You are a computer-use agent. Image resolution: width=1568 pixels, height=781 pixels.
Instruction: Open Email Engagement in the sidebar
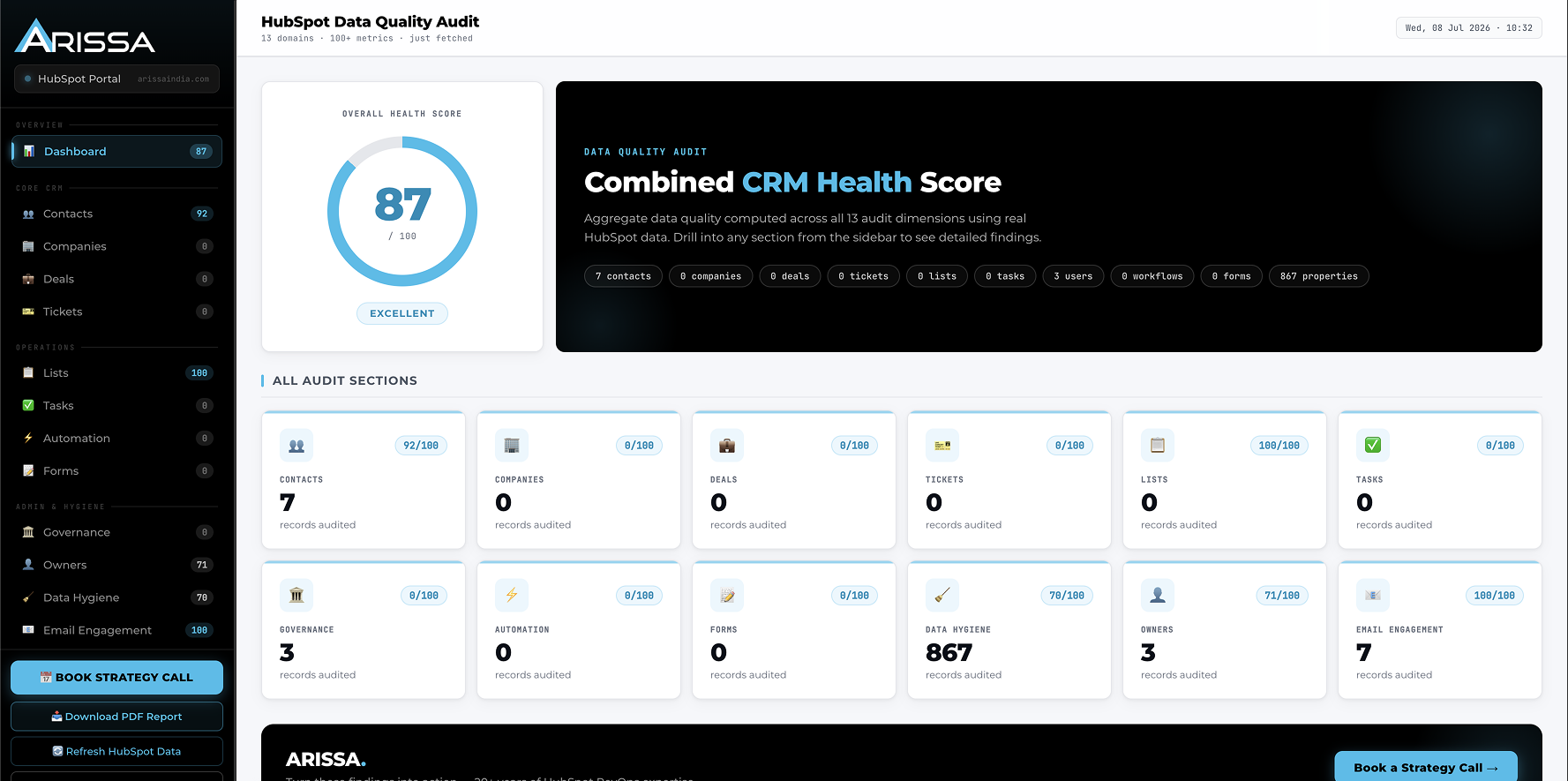[x=116, y=630]
